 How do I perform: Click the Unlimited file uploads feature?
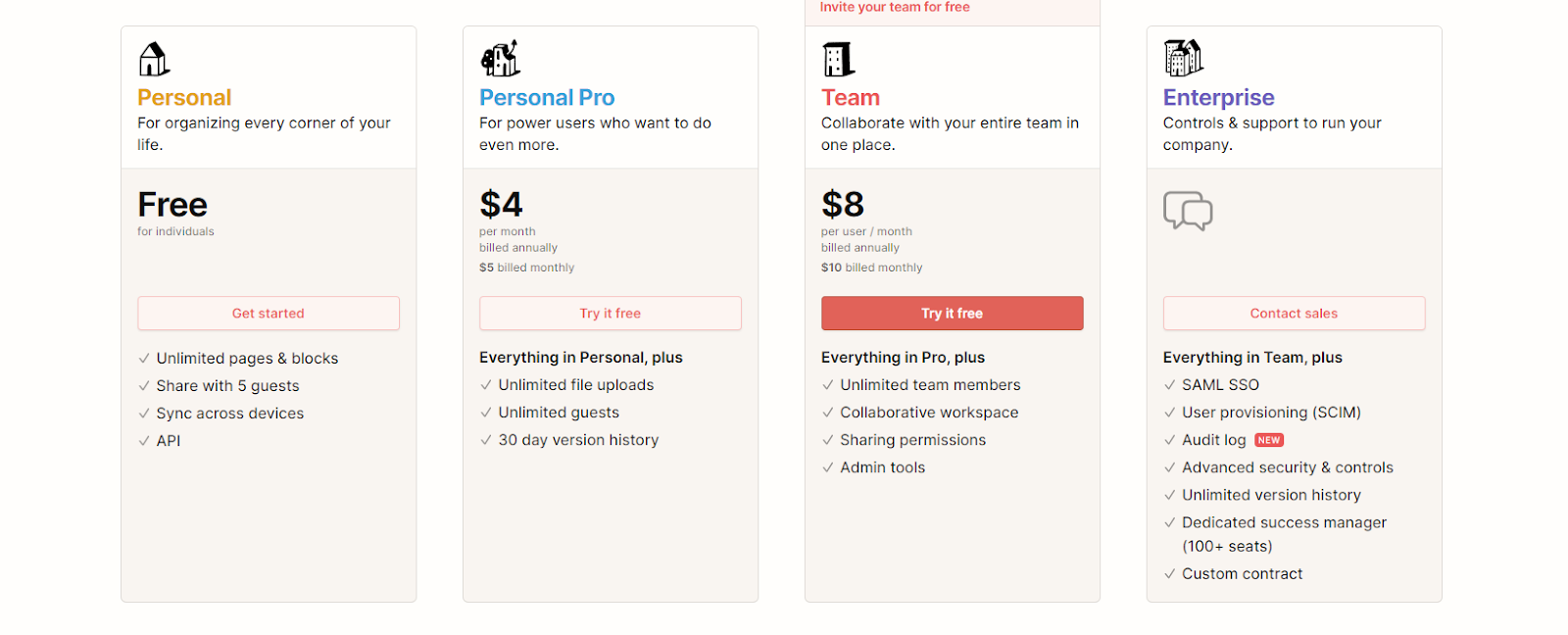[x=575, y=385]
